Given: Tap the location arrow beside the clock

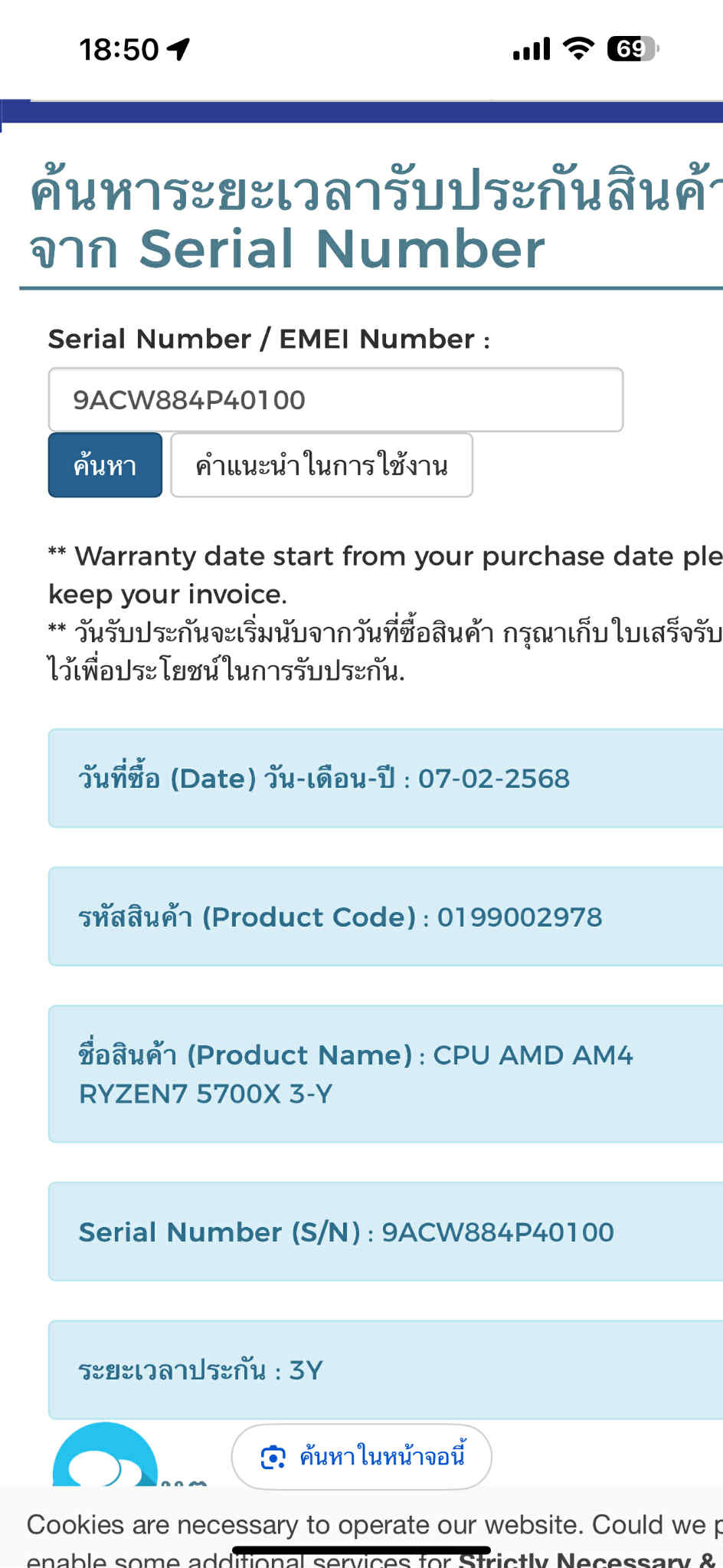Looking at the screenshot, I should 179,50.
